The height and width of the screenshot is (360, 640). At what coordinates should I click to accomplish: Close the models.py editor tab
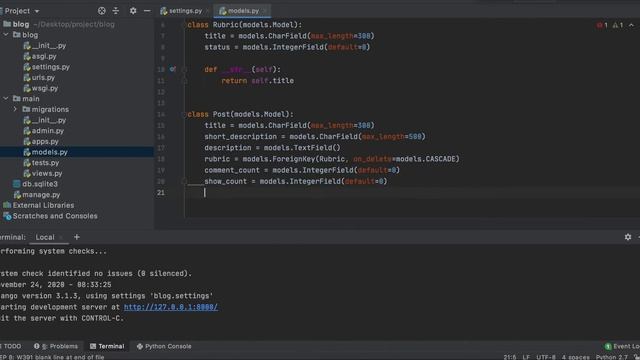tap(265, 11)
